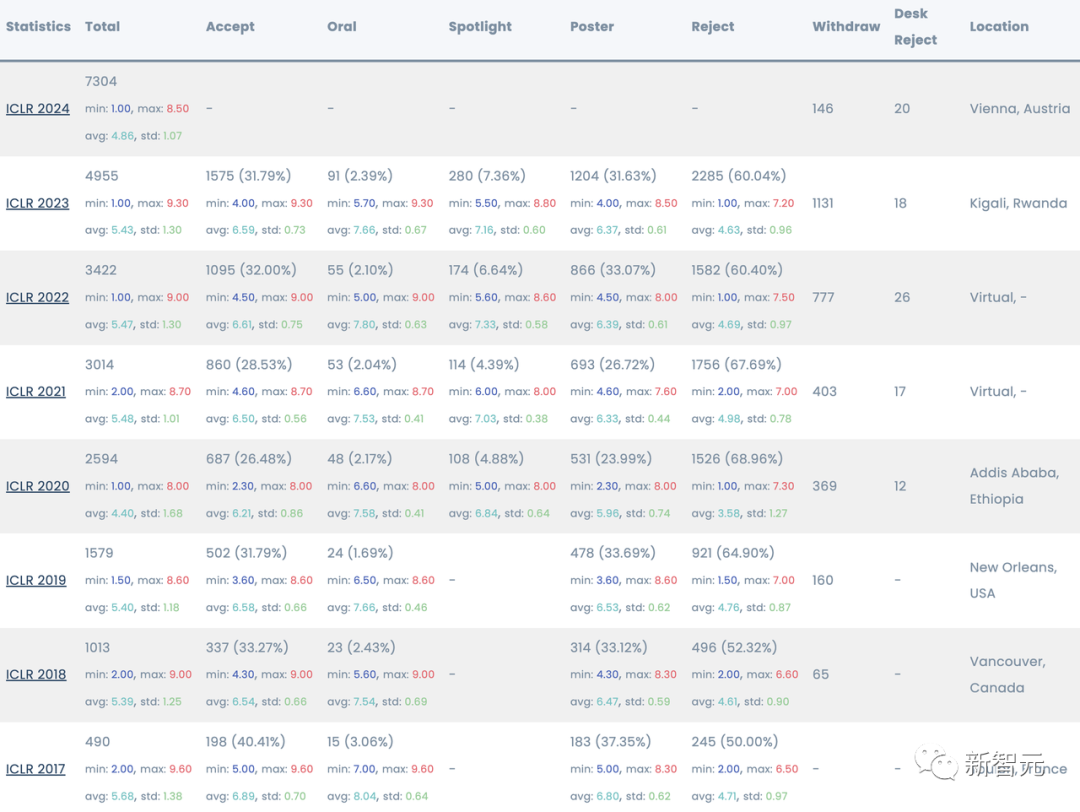Viewport: 1080px width, 812px height.
Task: Click the location Addis Ababa, Ethiopia
Action: (1014, 486)
